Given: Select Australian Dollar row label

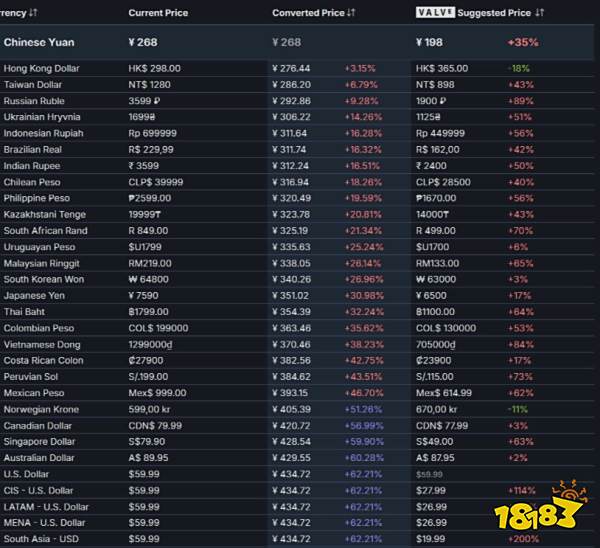Looking at the screenshot, I should click(x=39, y=458).
